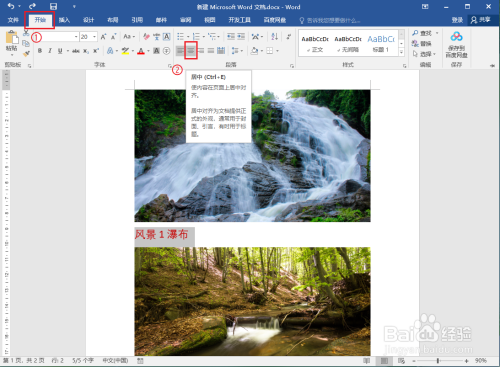Click the phonetic guide icon
This screenshot has height=367, width=500.
click(x=156, y=37)
